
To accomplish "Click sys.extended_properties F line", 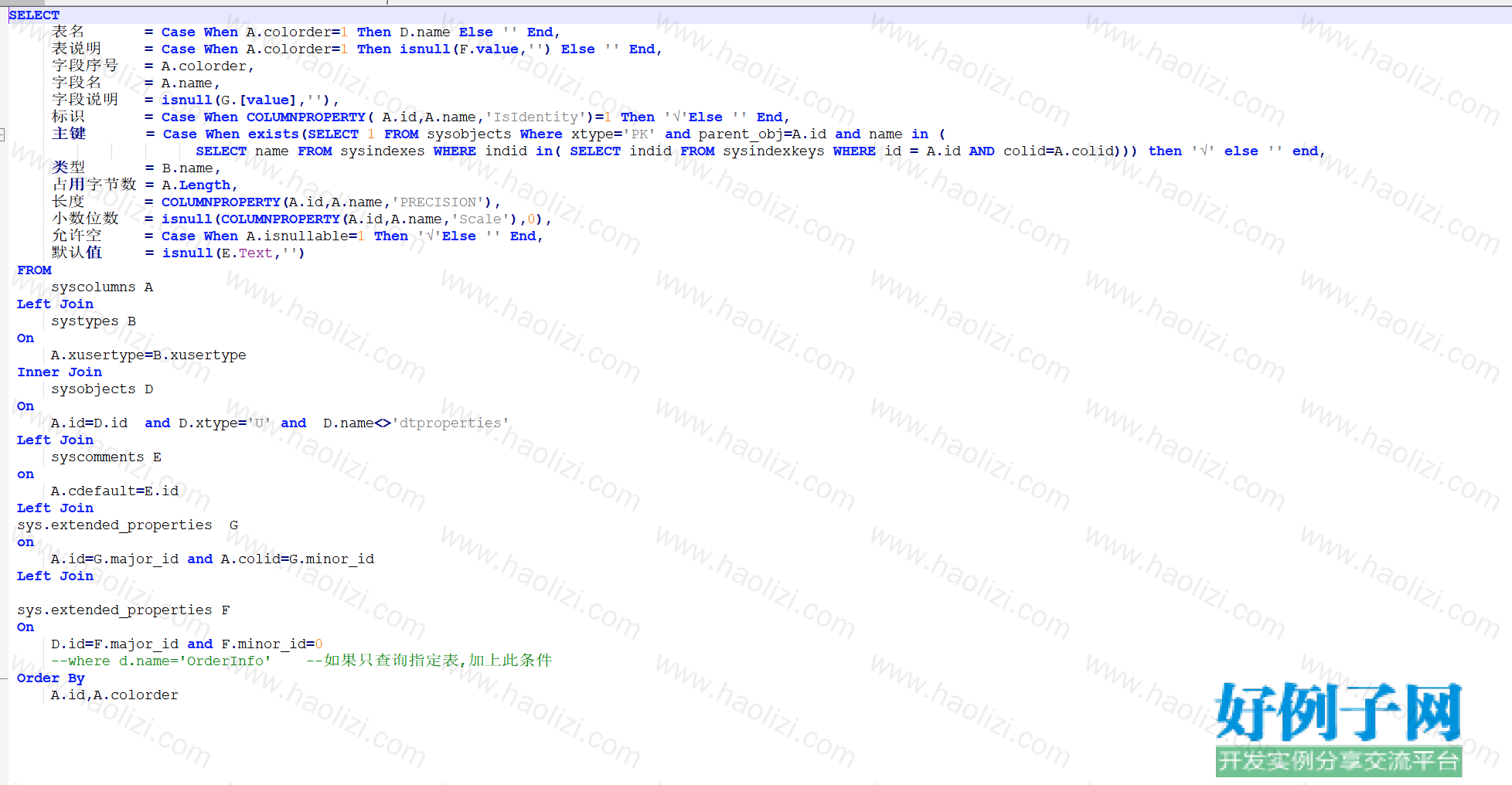I will 124,610.
